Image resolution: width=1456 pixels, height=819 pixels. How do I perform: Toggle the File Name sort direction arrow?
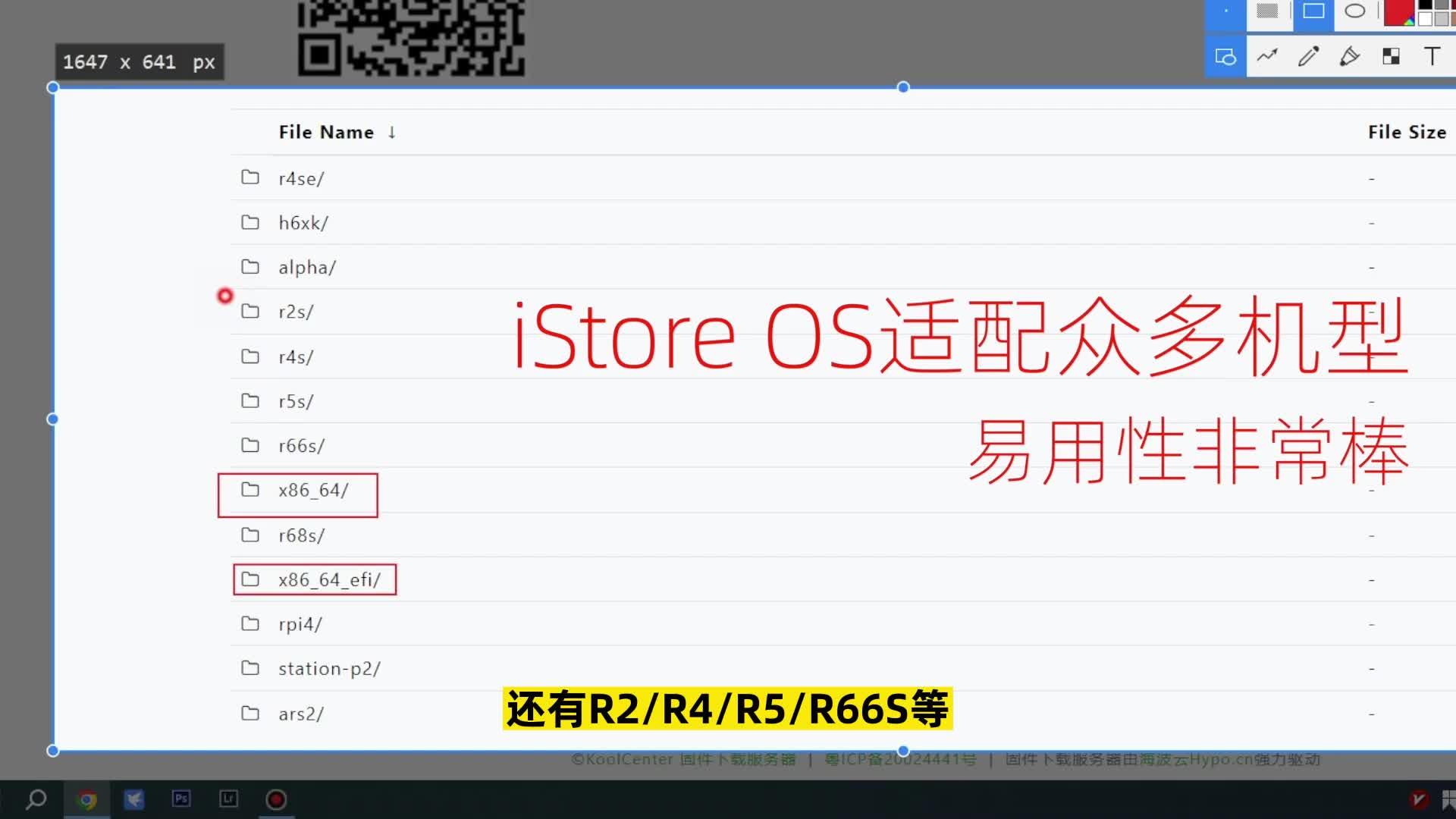tap(391, 132)
